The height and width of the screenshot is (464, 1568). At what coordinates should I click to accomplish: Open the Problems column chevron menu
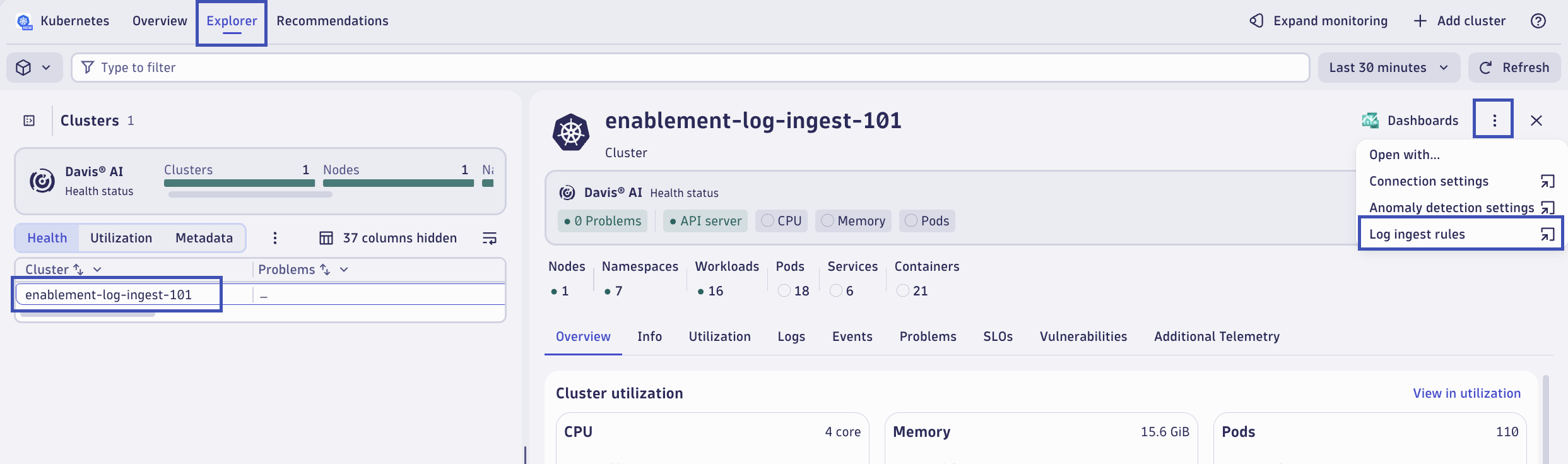344,270
